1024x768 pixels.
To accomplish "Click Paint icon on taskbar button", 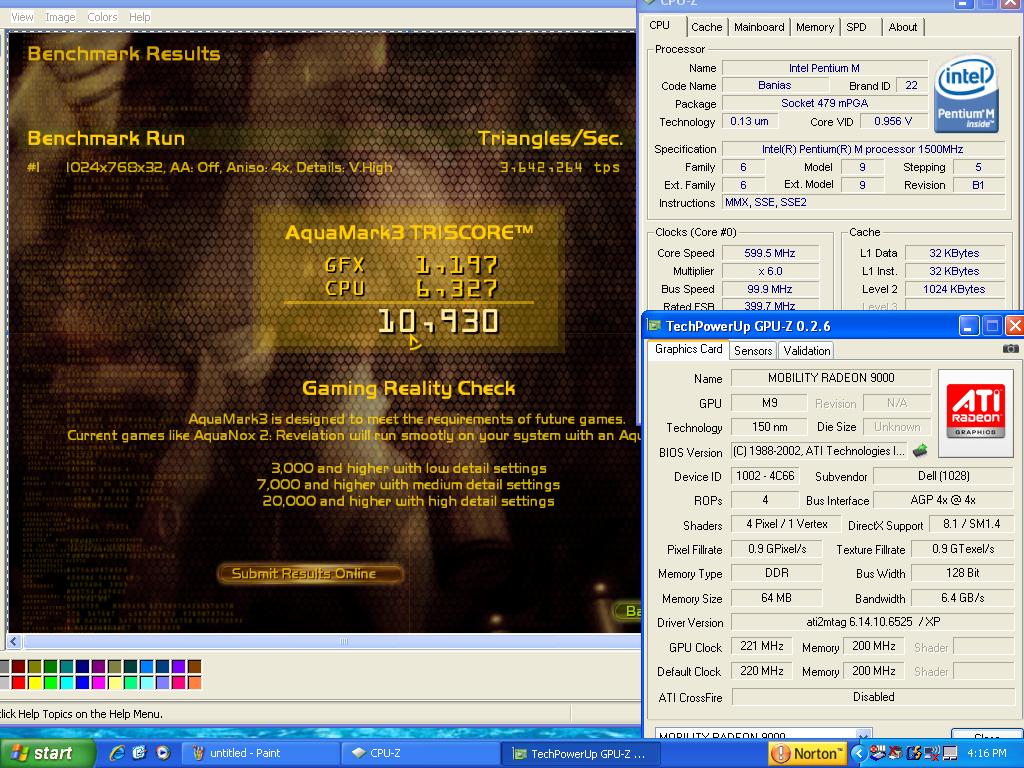I will pos(198,753).
